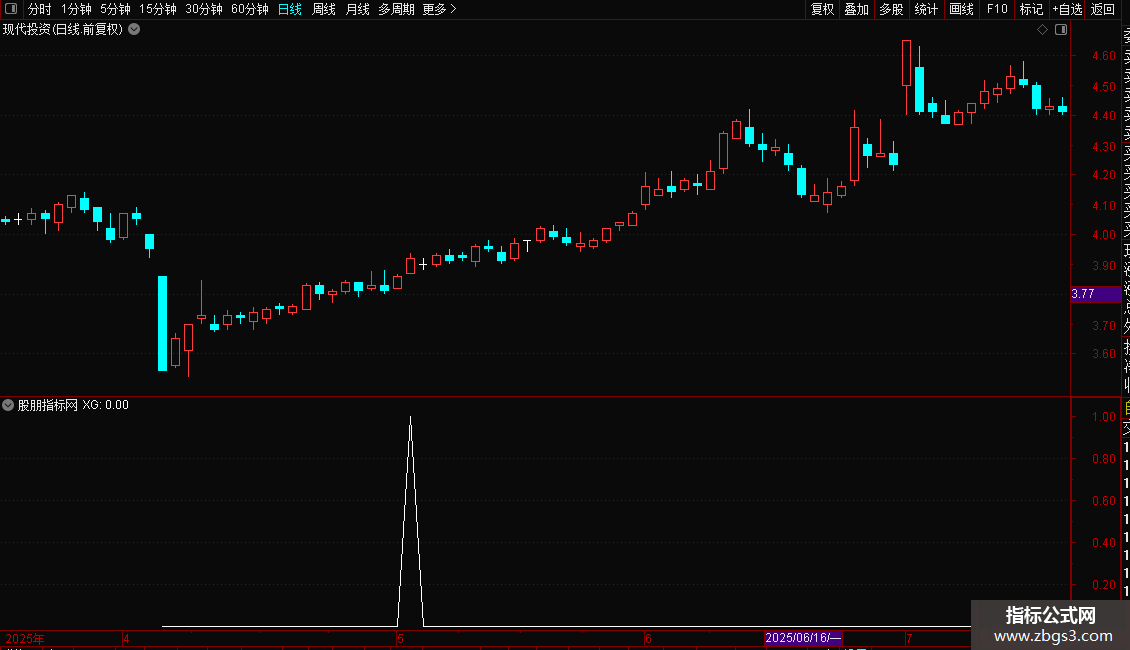Switch to 周线 weekly chart
The width and height of the screenshot is (1130, 650).
click(x=324, y=9)
